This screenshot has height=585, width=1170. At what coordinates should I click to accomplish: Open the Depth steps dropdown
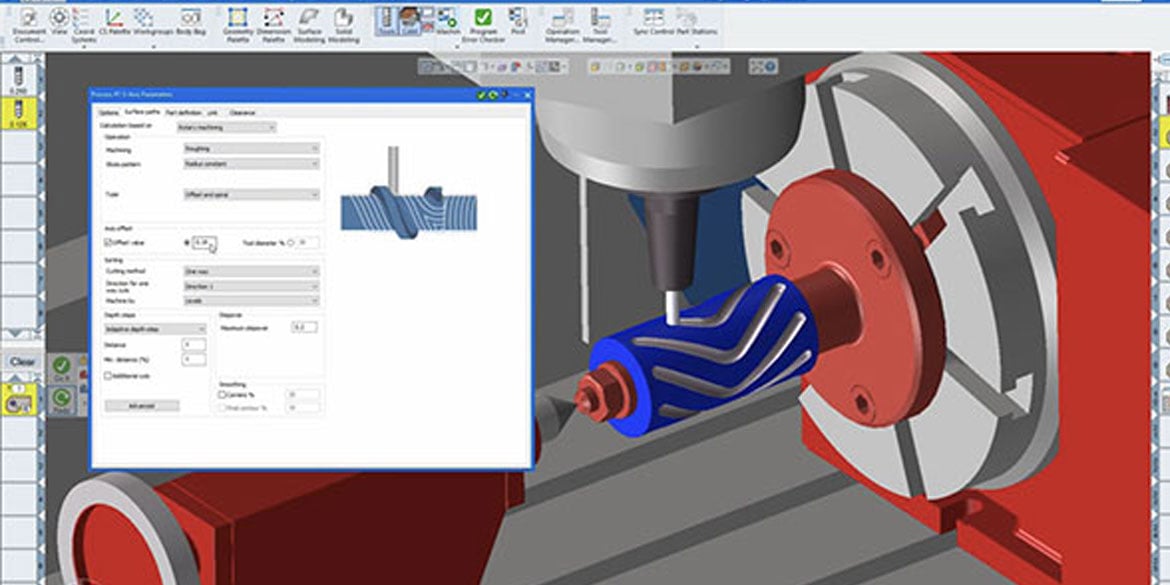tap(155, 329)
